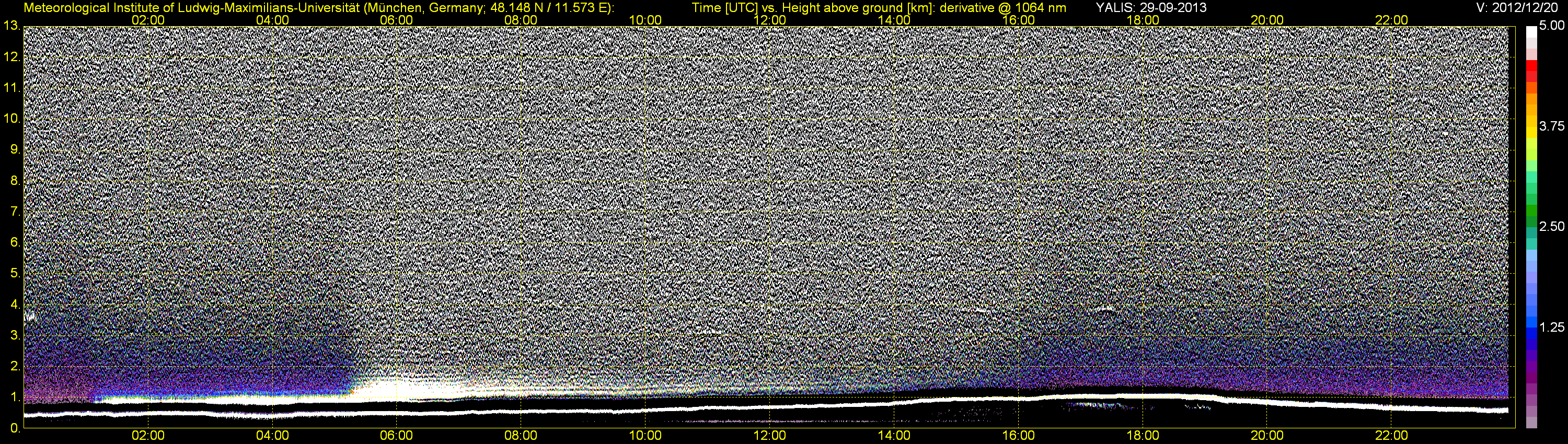Click the 06:00 label on the top time axis
Image resolution: width=1568 pixels, height=444 pixels.
pos(396,20)
